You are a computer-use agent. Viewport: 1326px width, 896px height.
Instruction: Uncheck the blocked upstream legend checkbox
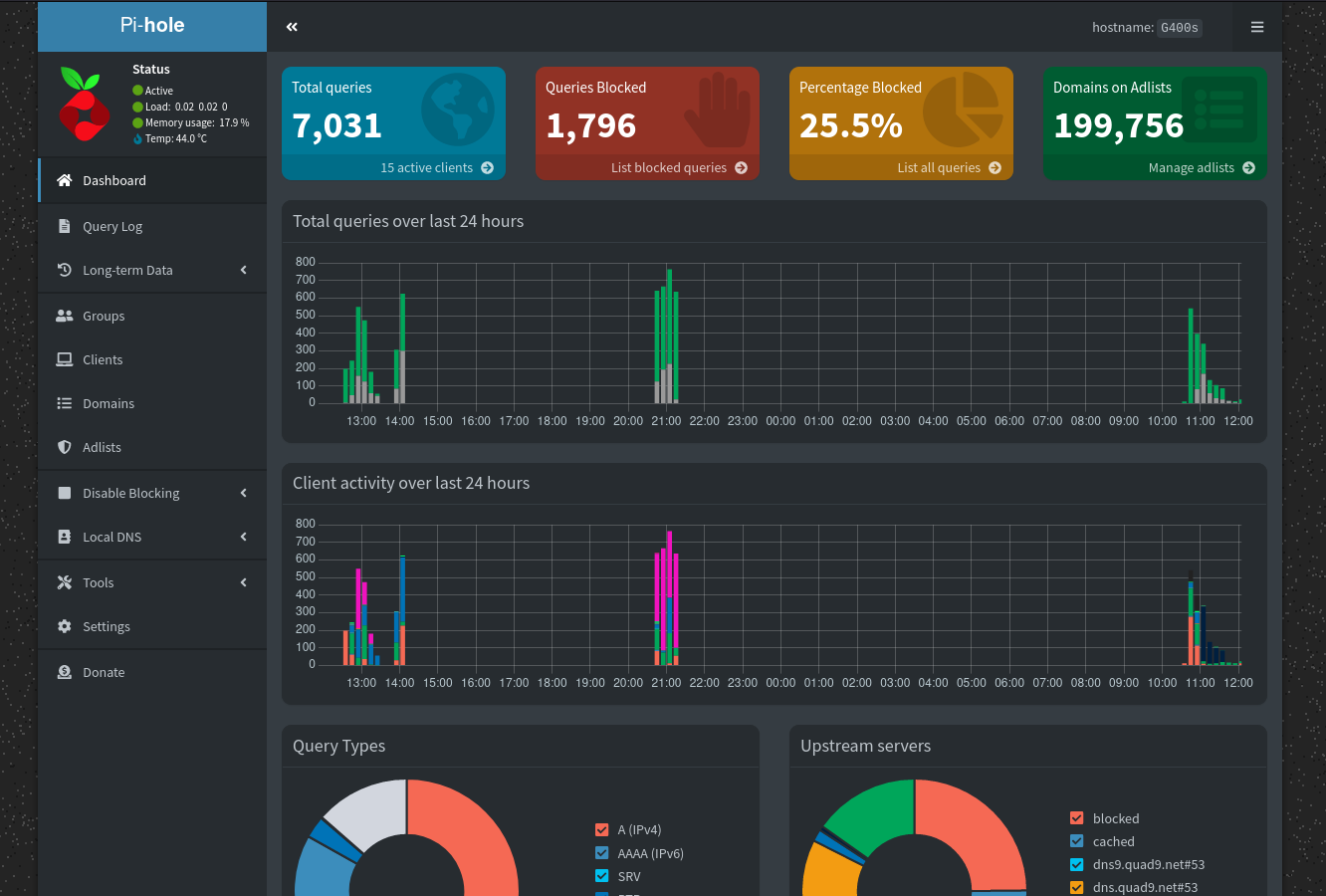coord(1076,818)
